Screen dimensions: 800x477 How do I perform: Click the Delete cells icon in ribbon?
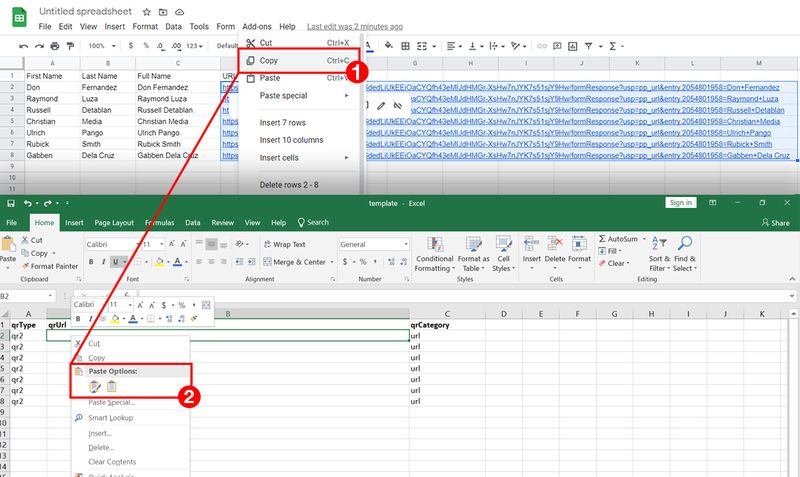(555, 250)
